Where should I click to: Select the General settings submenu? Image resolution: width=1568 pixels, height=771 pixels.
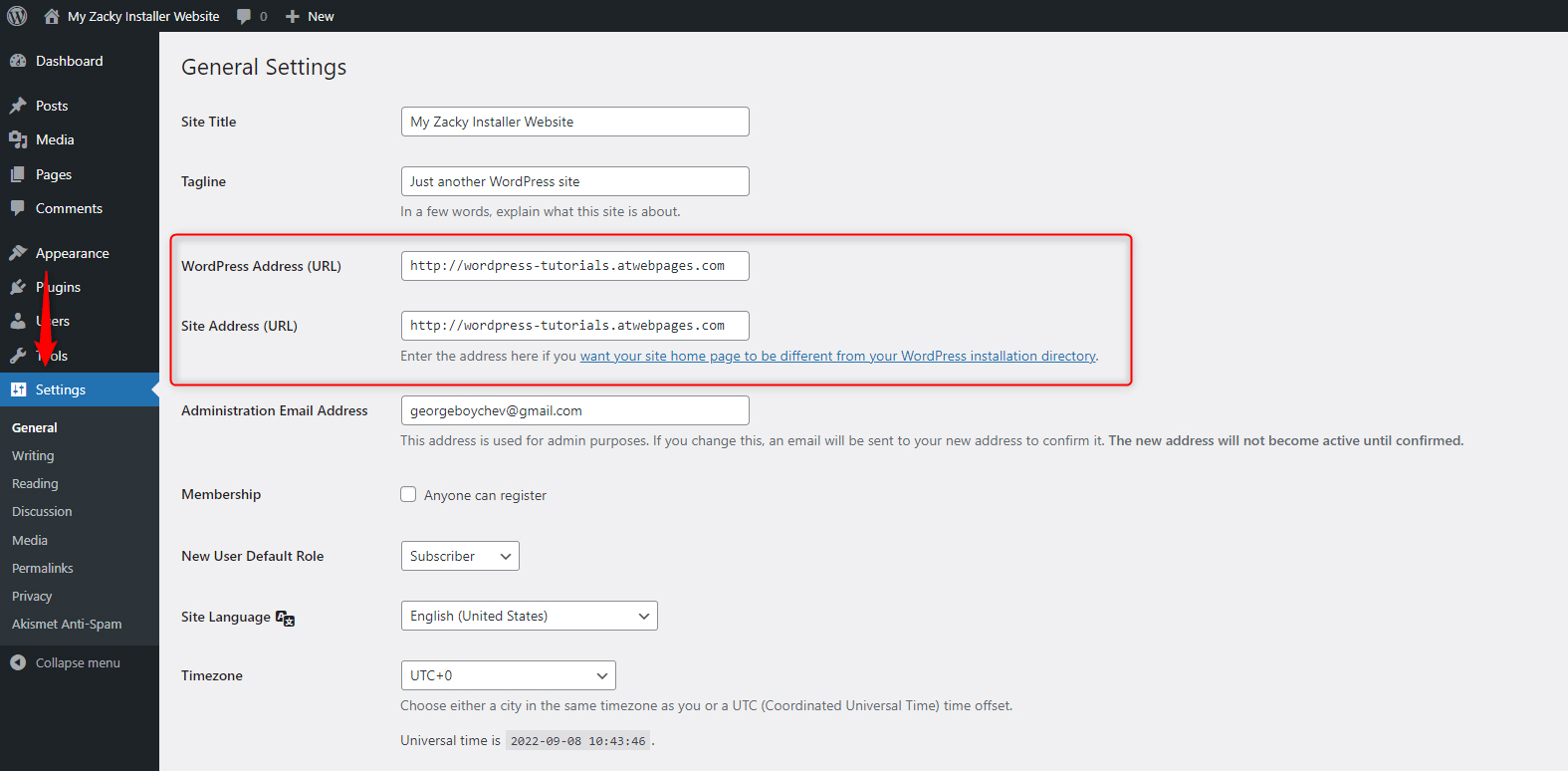pyautogui.click(x=35, y=427)
